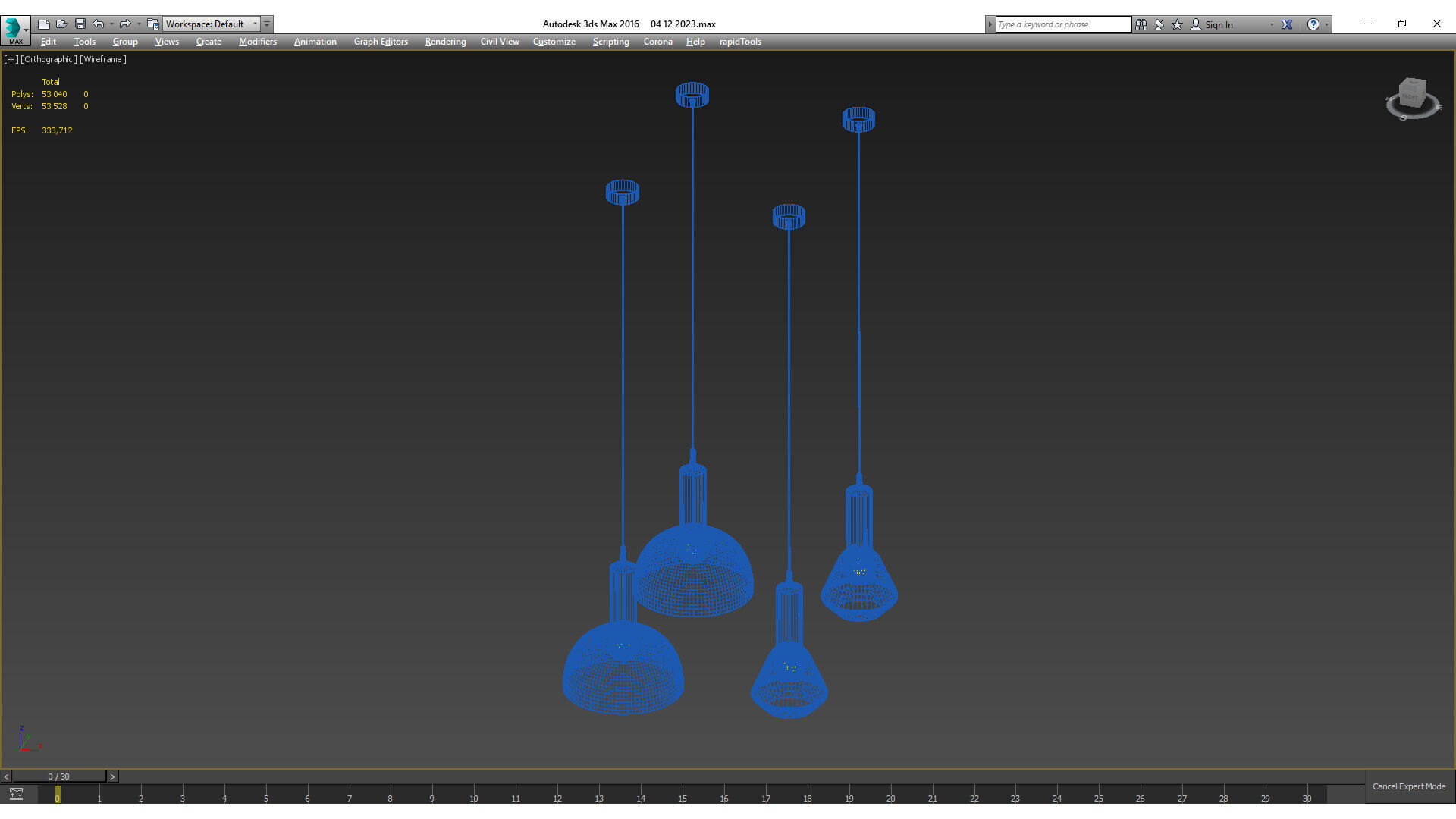The width and height of the screenshot is (1456, 819).
Task: Click Sign In link
Action: (1219, 24)
